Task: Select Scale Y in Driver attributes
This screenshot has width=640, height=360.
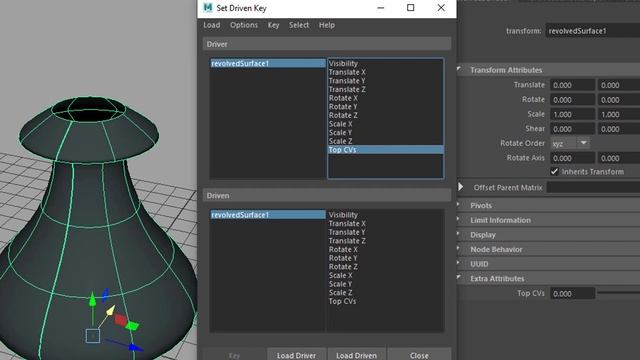Action: click(x=340, y=132)
